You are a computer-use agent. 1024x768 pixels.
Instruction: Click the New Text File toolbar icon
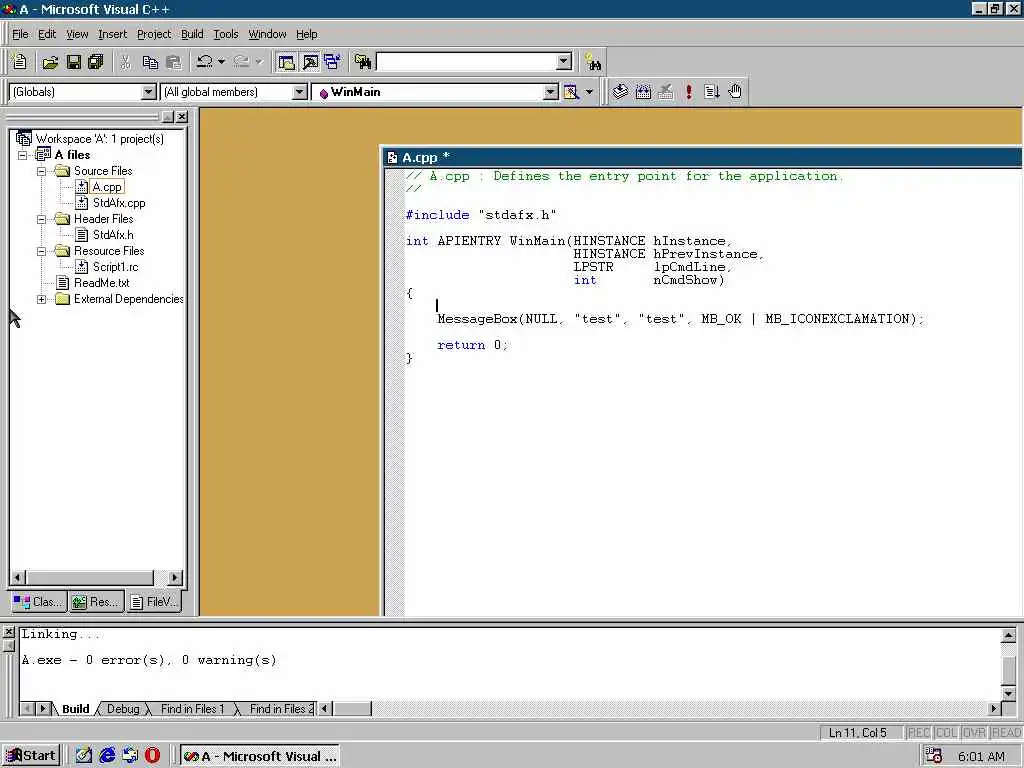tap(20, 62)
